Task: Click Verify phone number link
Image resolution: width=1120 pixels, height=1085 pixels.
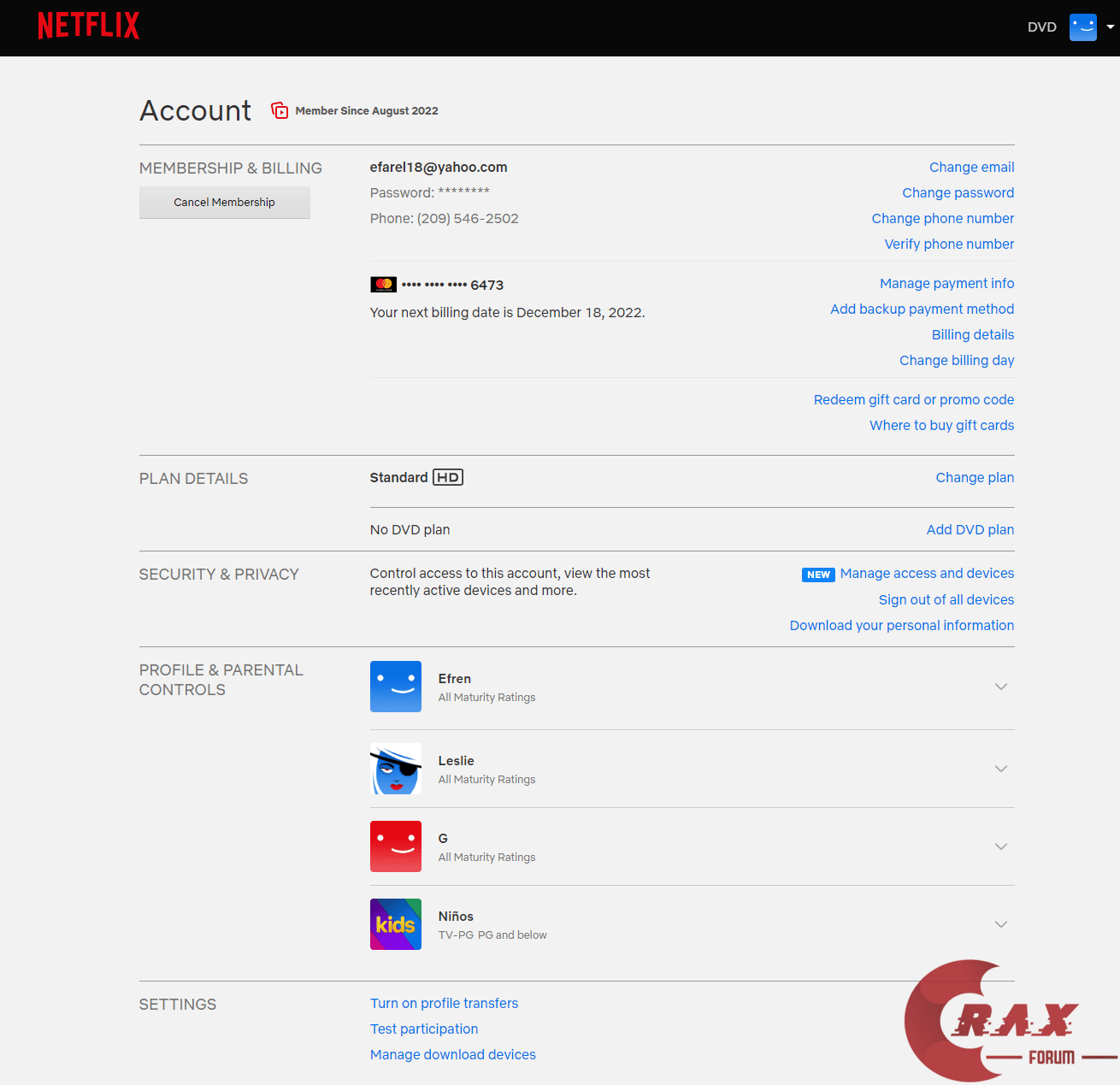Action: point(950,245)
